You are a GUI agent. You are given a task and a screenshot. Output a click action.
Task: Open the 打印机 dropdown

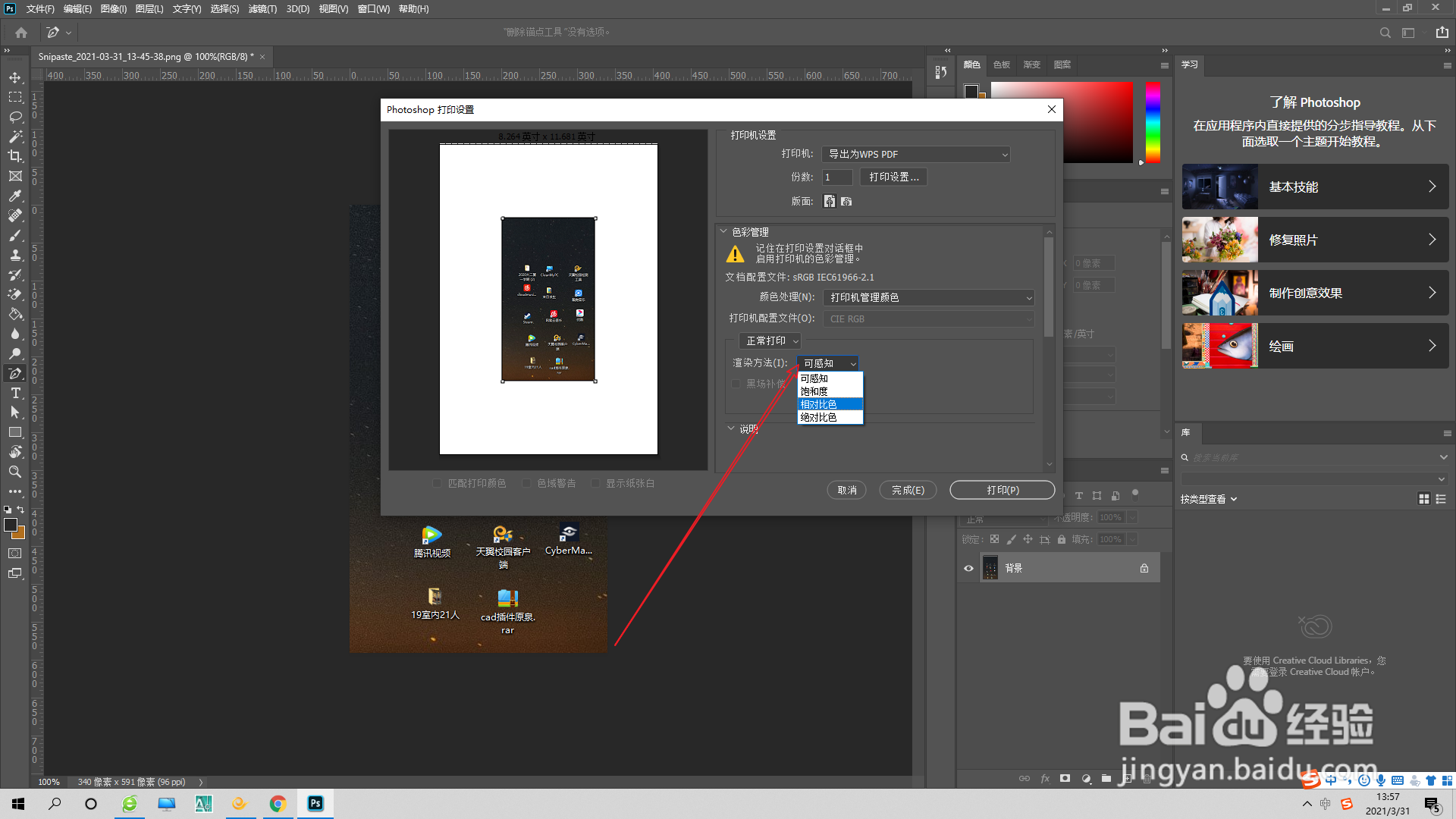click(916, 155)
